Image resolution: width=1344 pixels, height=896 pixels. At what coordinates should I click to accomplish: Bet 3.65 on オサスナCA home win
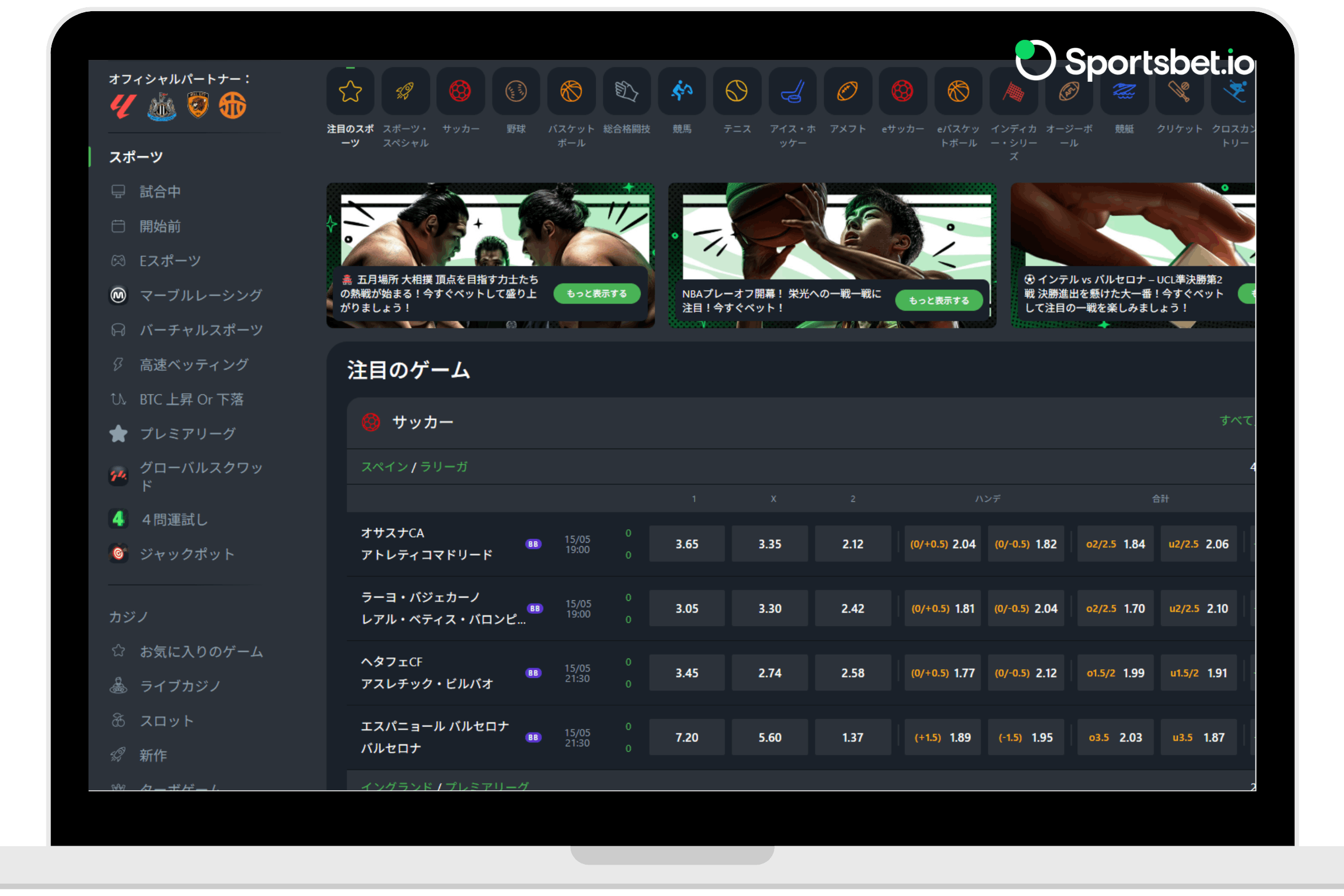pos(687,544)
